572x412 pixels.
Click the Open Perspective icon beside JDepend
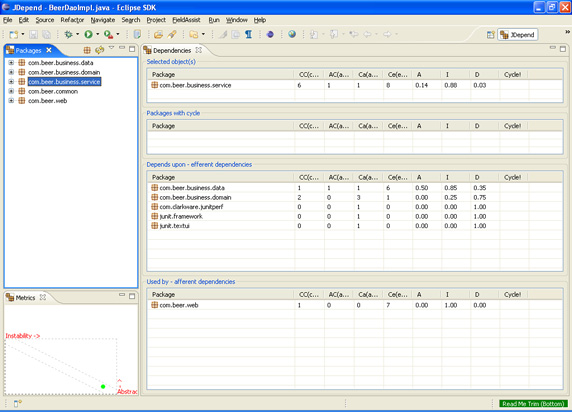pos(491,35)
